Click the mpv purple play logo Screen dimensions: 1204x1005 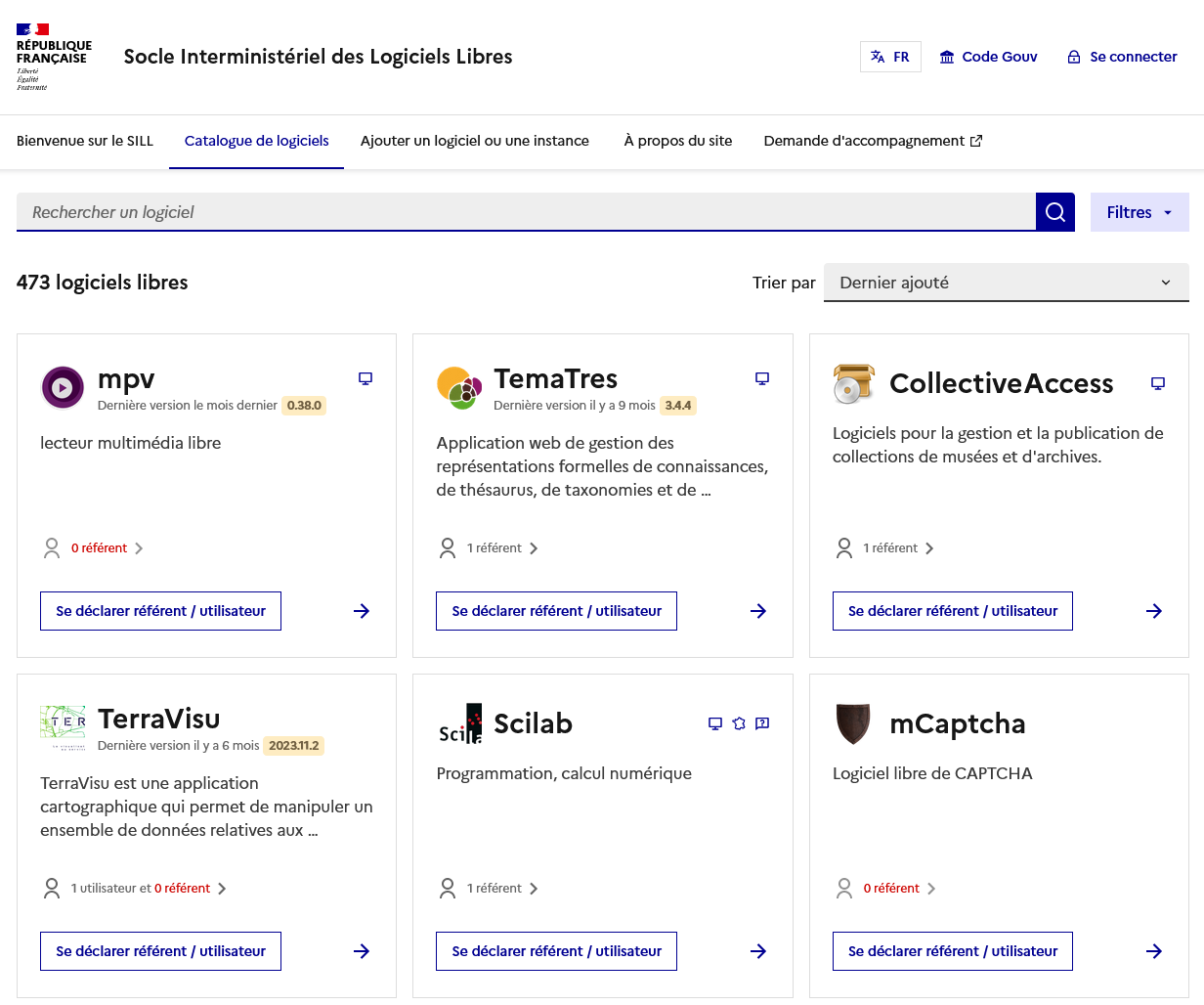(63, 387)
